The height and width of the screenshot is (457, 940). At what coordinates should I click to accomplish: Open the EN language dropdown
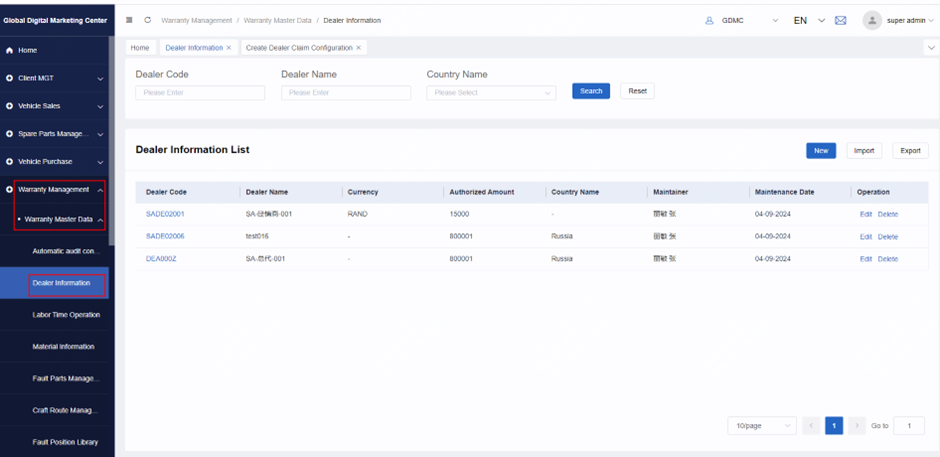pos(821,20)
